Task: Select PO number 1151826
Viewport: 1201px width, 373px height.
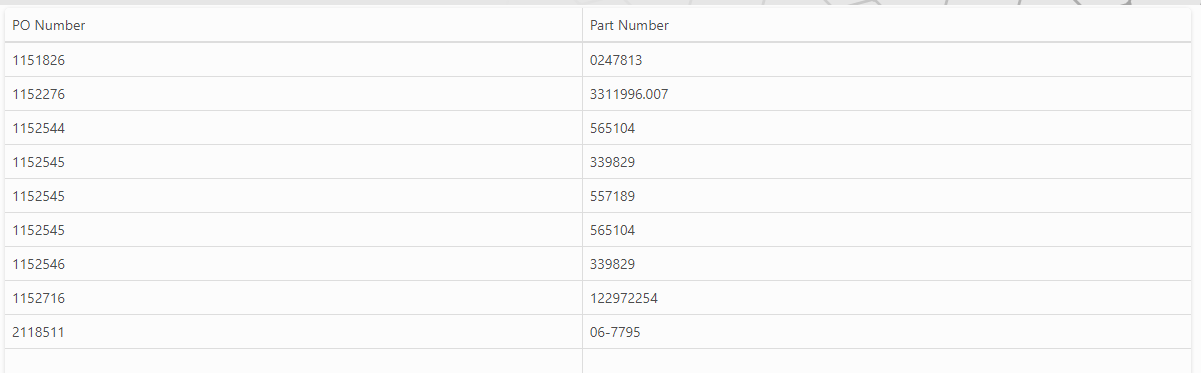Action: point(38,60)
